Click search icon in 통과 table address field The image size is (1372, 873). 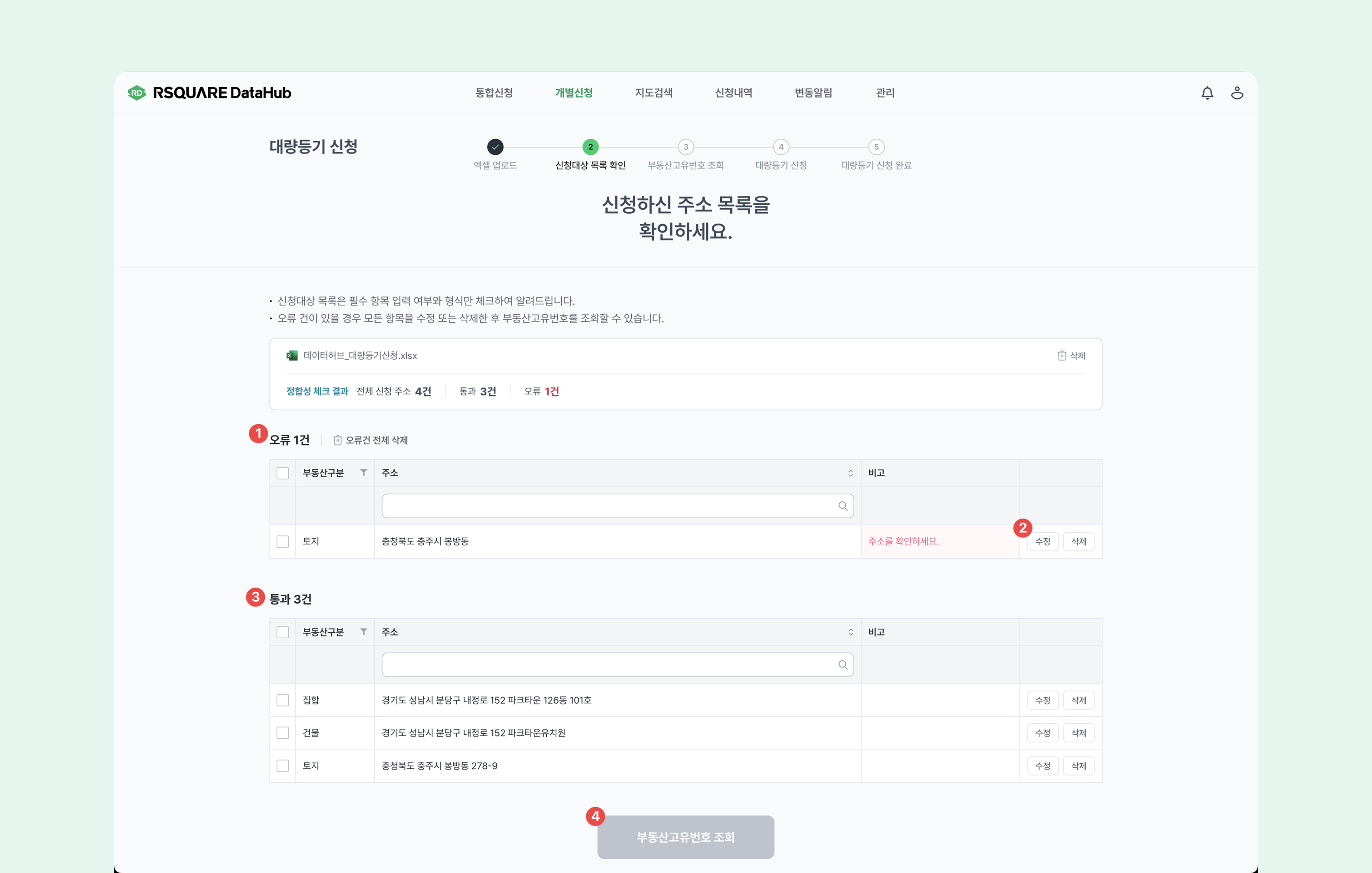(843, 665)
